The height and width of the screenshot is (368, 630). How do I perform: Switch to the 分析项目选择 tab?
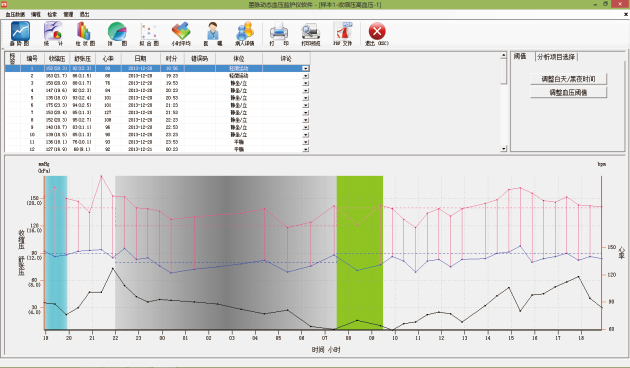click(x=556, y=57)
